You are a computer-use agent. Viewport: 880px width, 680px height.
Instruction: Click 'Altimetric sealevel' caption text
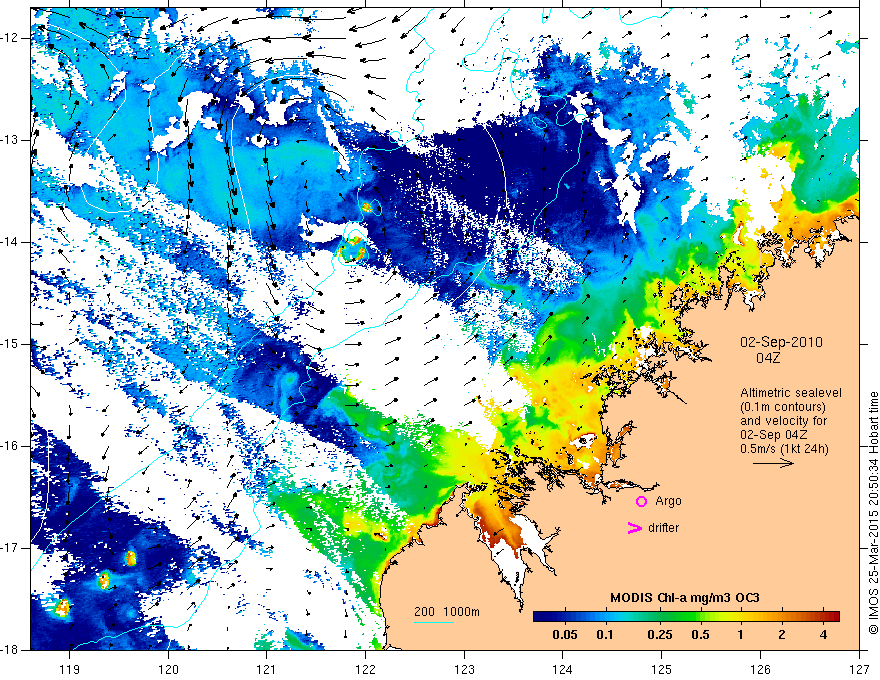[x=791, y=393]
